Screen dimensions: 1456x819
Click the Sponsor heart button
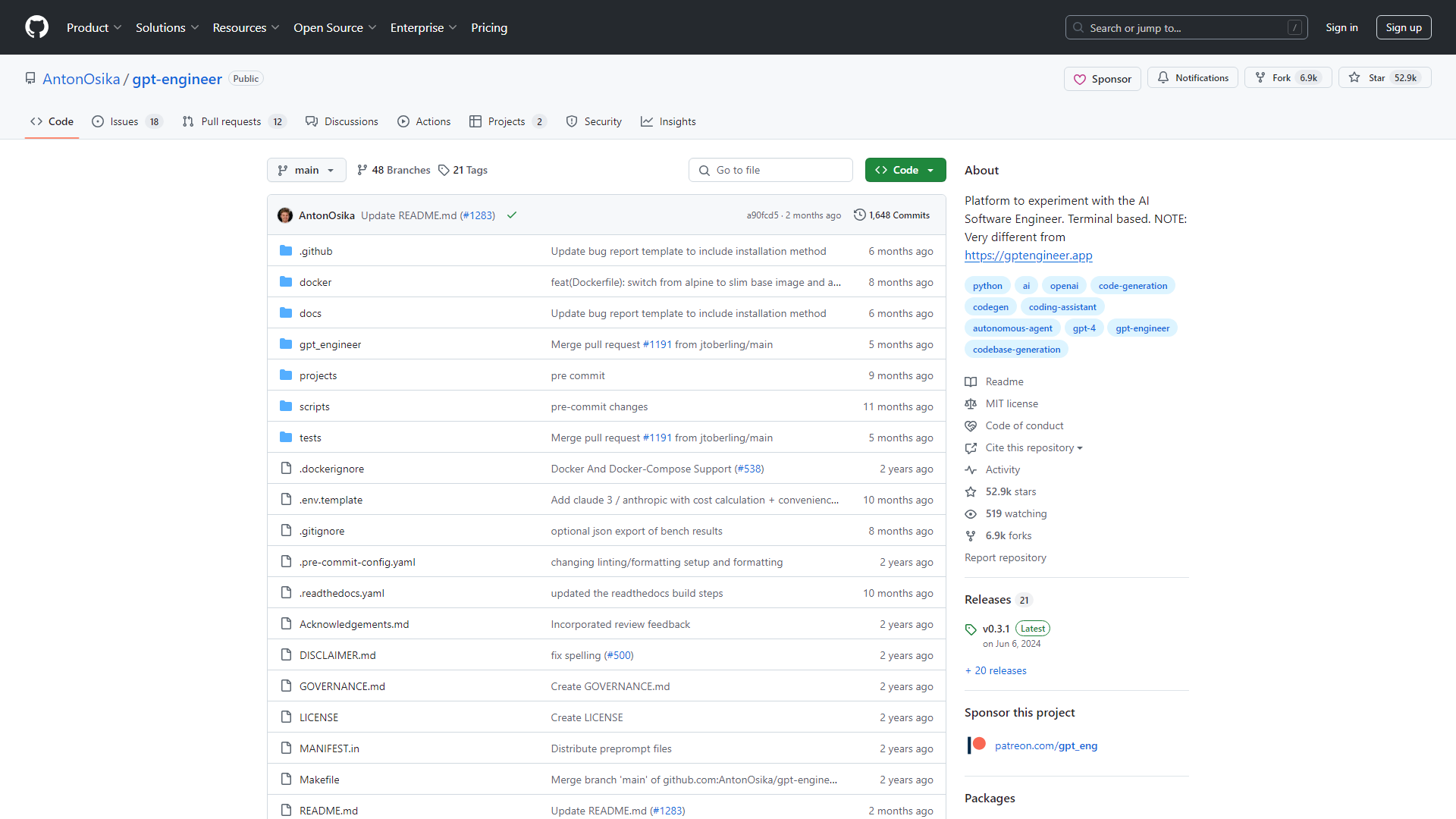(1102, 79)
